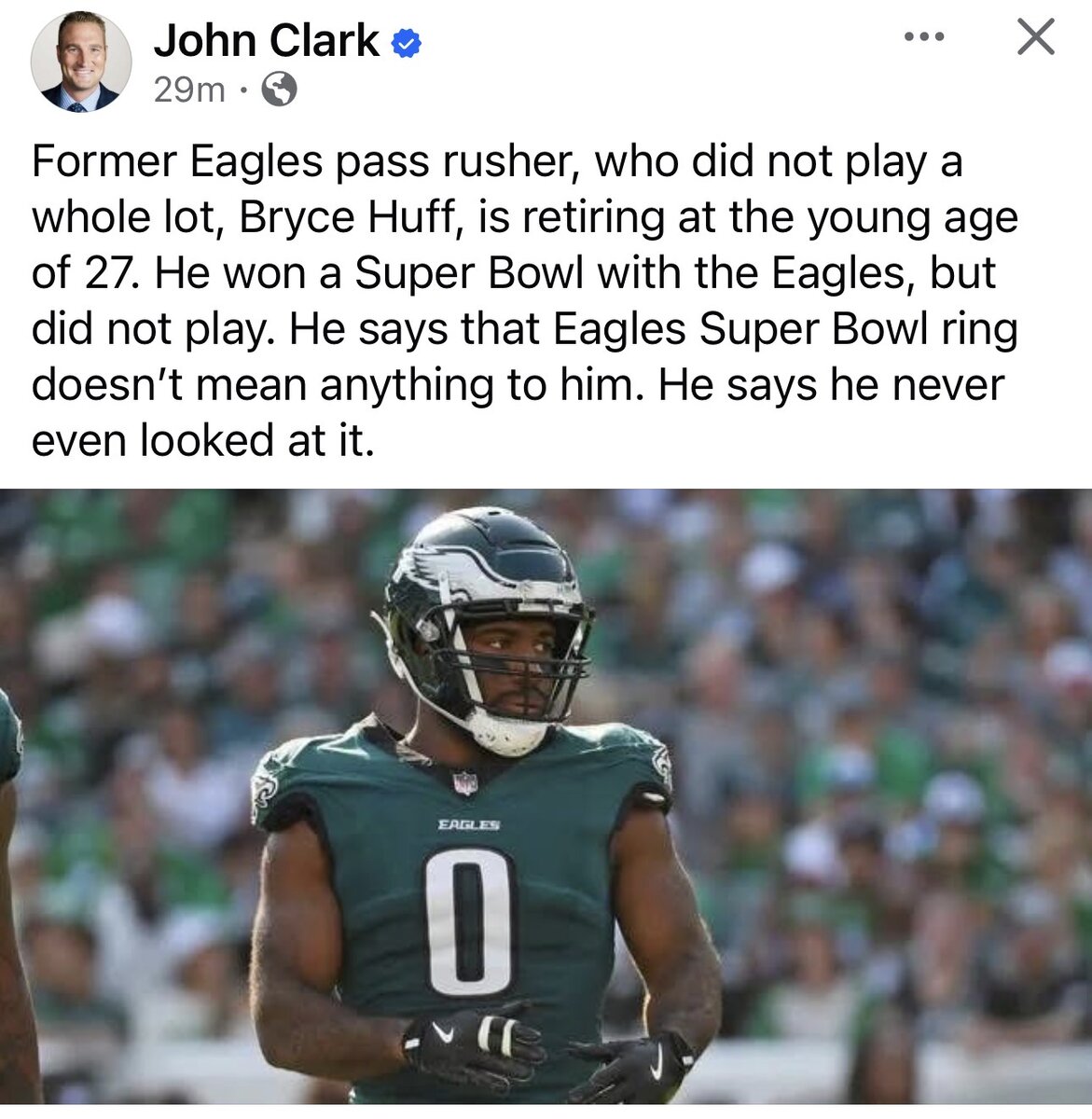Viewport: 1092px width, 1119px height.
Task: Close the post with the X icon
Action: click(1035, 37)
